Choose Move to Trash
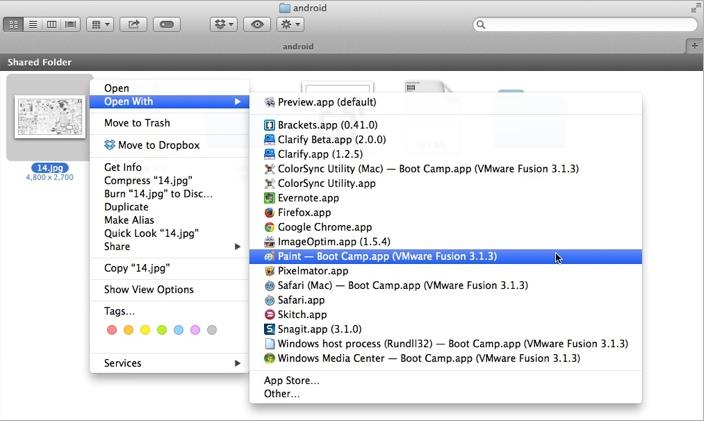The height and width of the screenshot is (421, 704). point(169,123)
